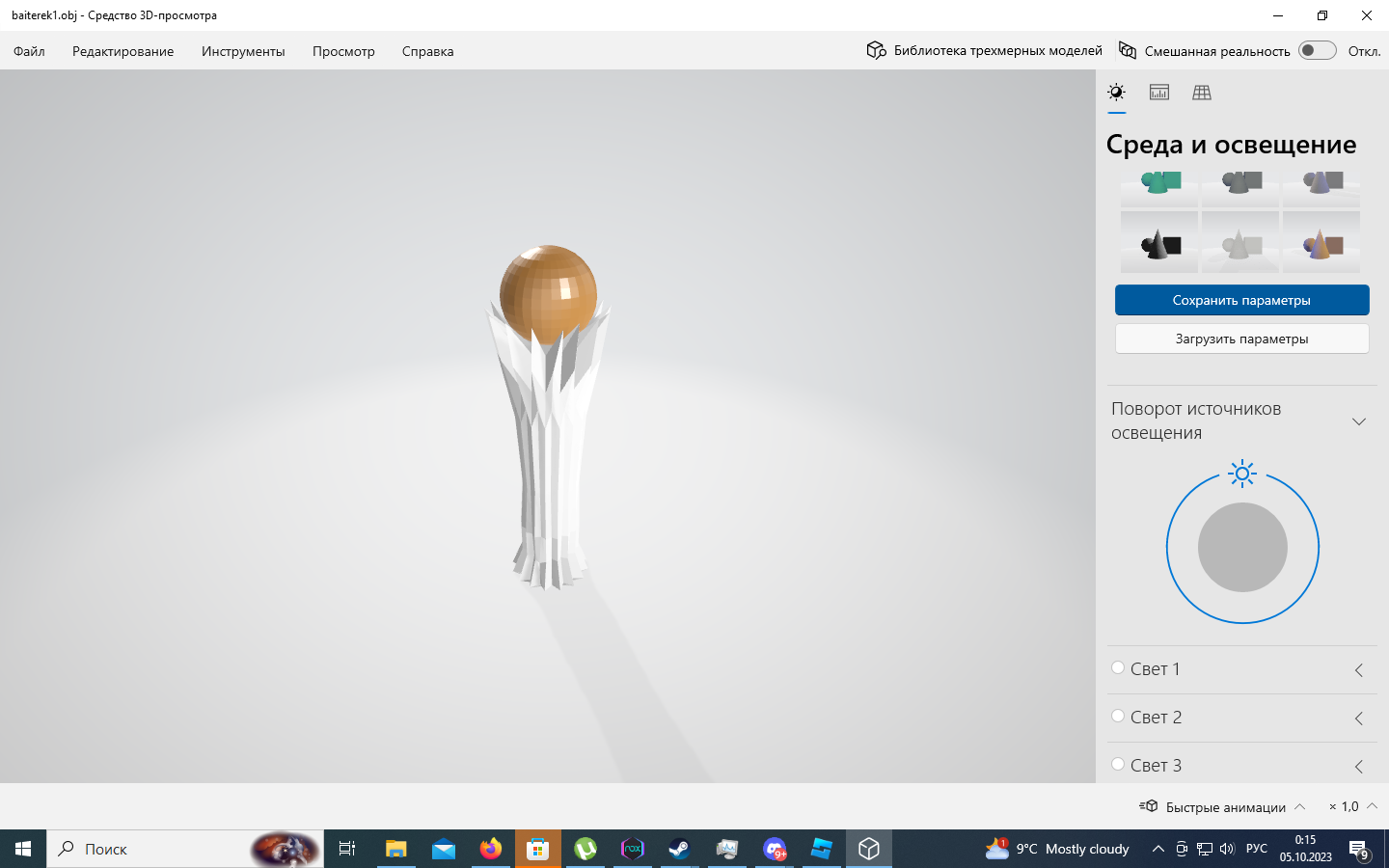Enable the Свет 3 radio toggle
Screen dimensions: 1389x868
pyautogui.click(x=1118, y=764)
